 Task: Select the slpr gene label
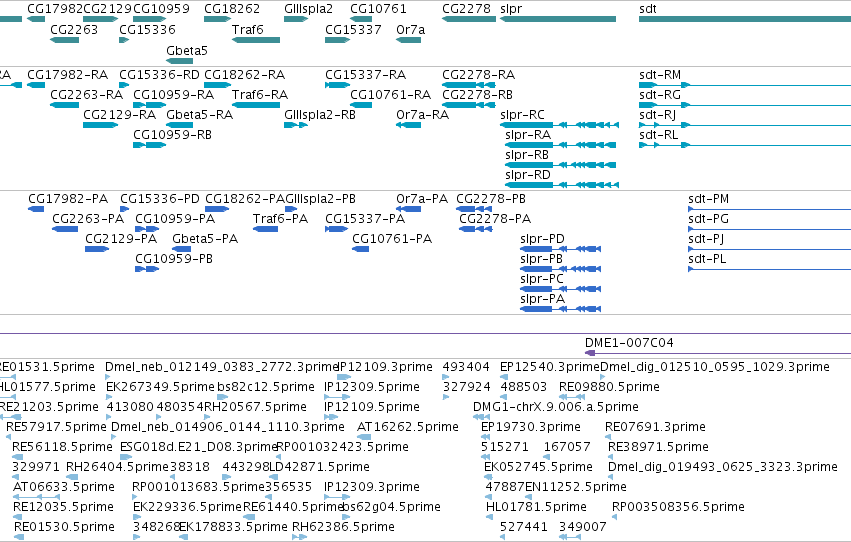click(511, 9)
